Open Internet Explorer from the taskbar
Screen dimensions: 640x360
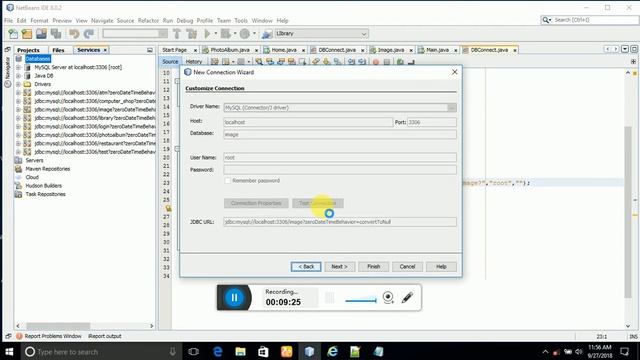pos(333,351)
